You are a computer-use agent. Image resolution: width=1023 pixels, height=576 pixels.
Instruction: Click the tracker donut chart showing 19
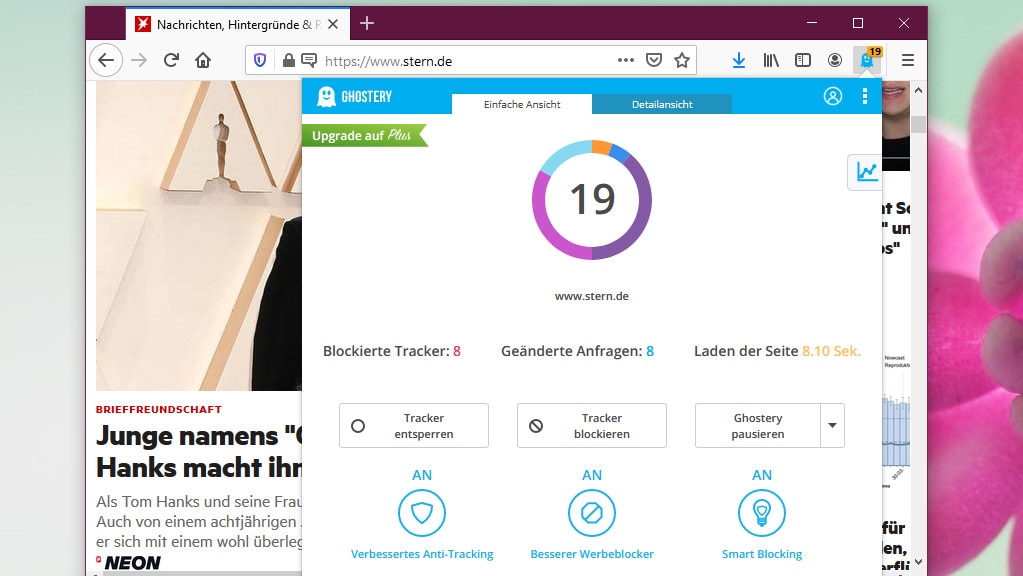tap(592, 200)
